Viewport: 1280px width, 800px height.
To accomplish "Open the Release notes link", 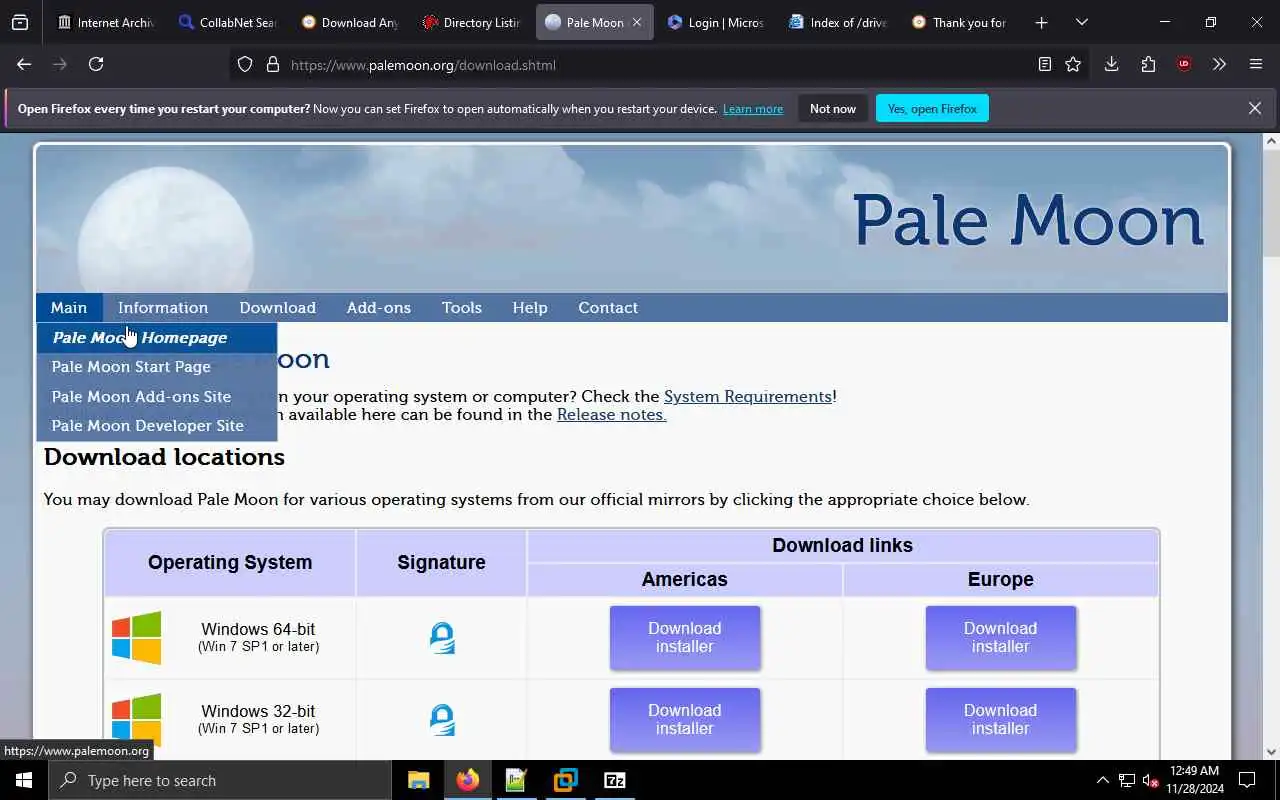I will click(x=611, y=414).
